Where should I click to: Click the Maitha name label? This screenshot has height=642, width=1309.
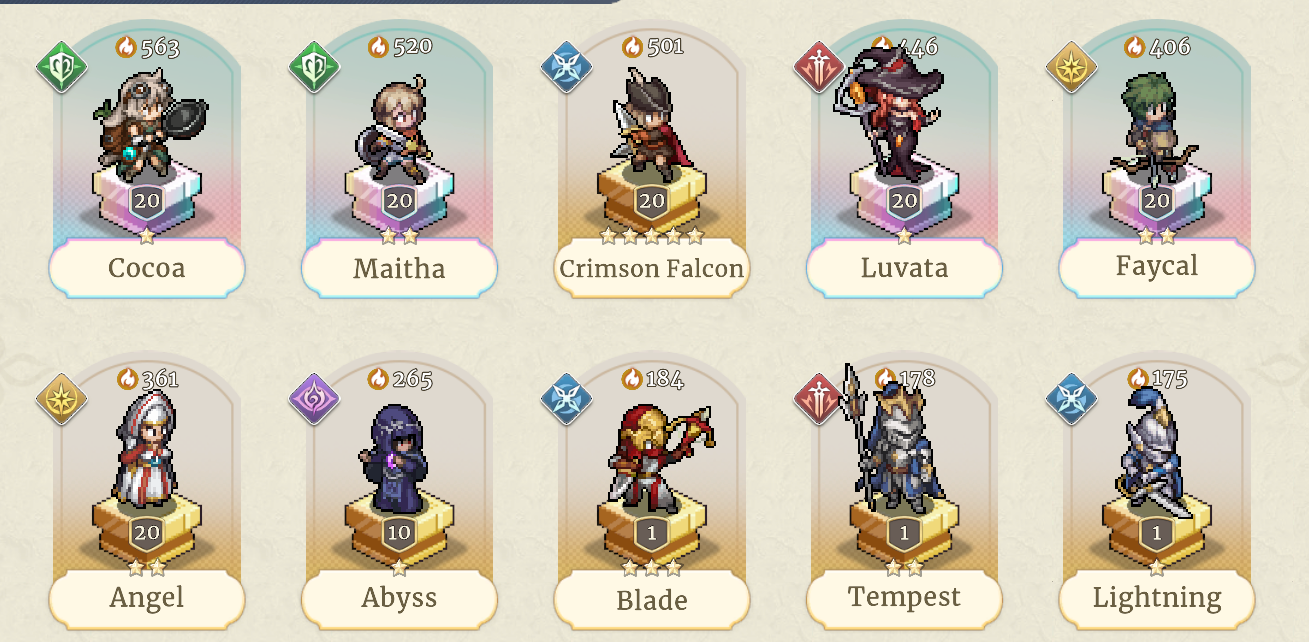[x=399, y=268]
